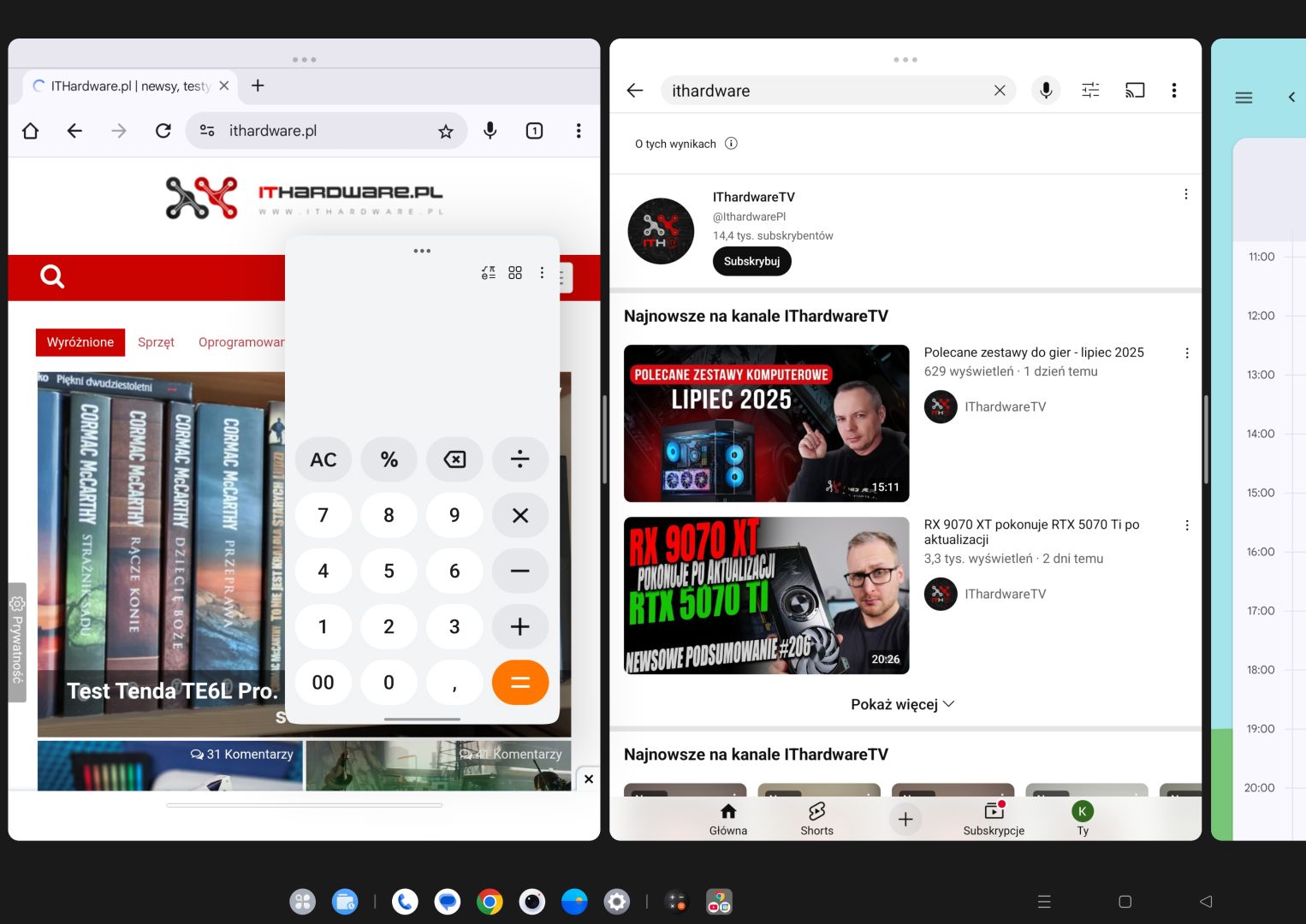Image resolution: width=1306 pixels, height=924 pixels.
Task: Tap the orange equals key
Action: (520, 683)
